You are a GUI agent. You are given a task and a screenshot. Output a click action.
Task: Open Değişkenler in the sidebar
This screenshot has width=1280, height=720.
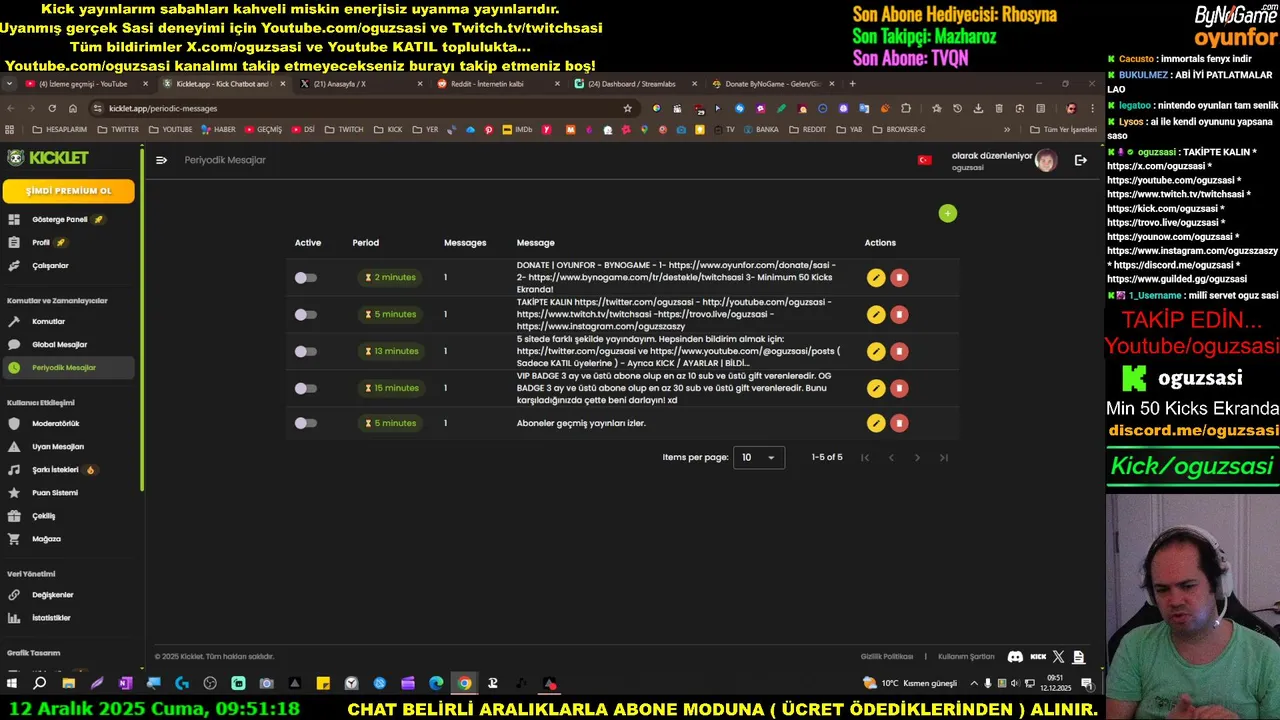click(68, 594)
